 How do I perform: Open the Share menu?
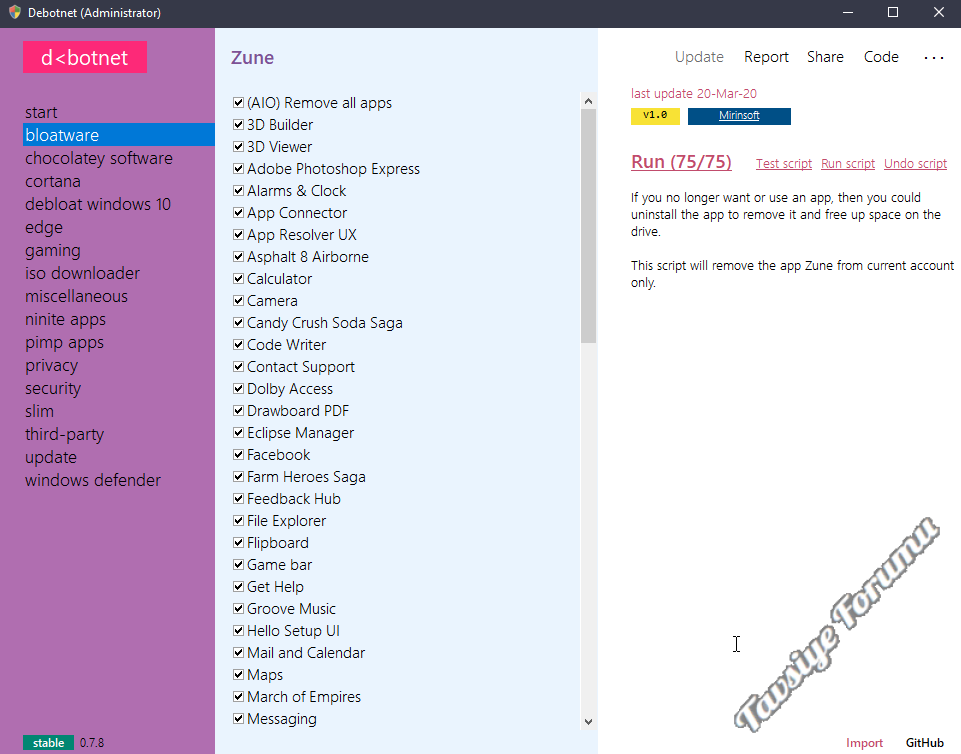pos(825,57)
